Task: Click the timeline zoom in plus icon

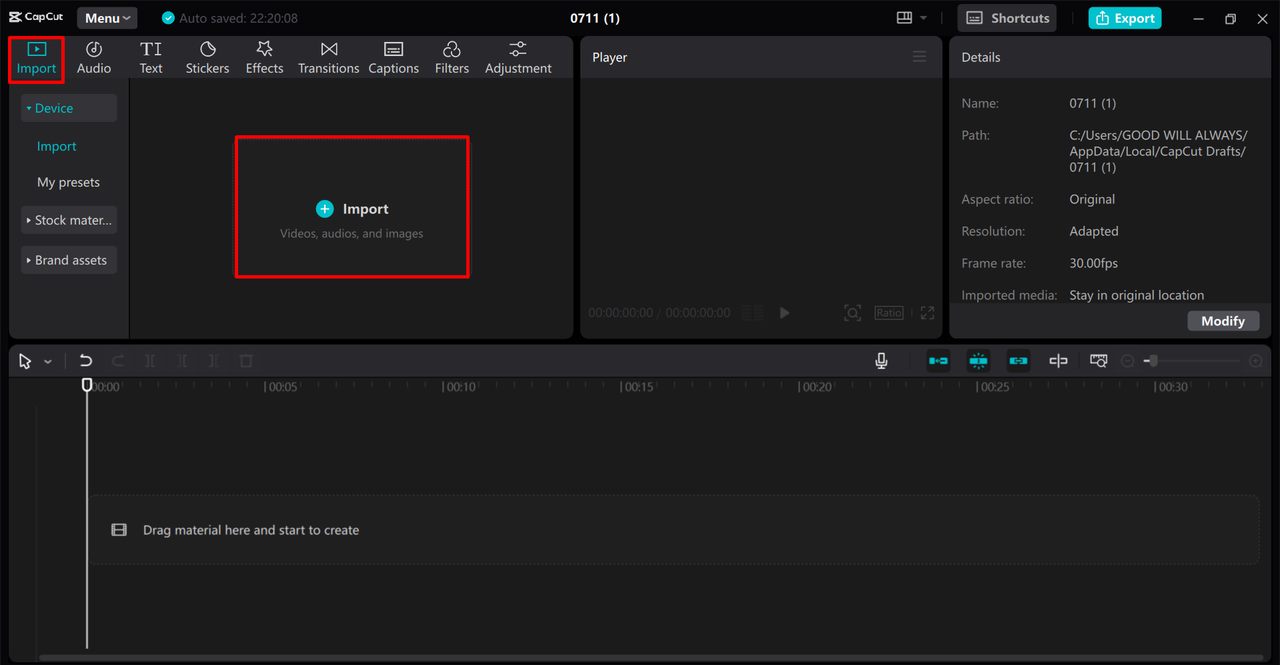Action: tap(1256, 361)
